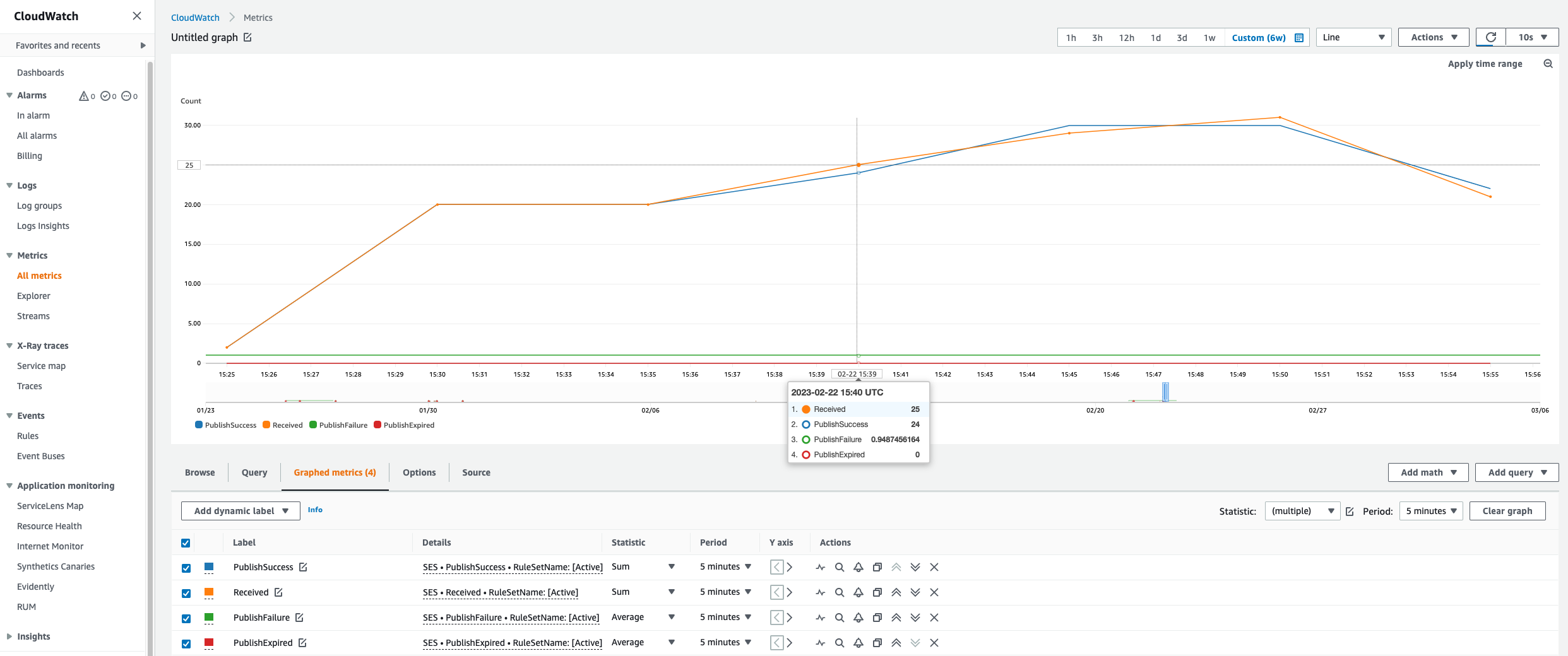This screenshot has width=1568, height=656.
Task: Open Logs Insights from the sidebar
Action: tap(43, 226)
